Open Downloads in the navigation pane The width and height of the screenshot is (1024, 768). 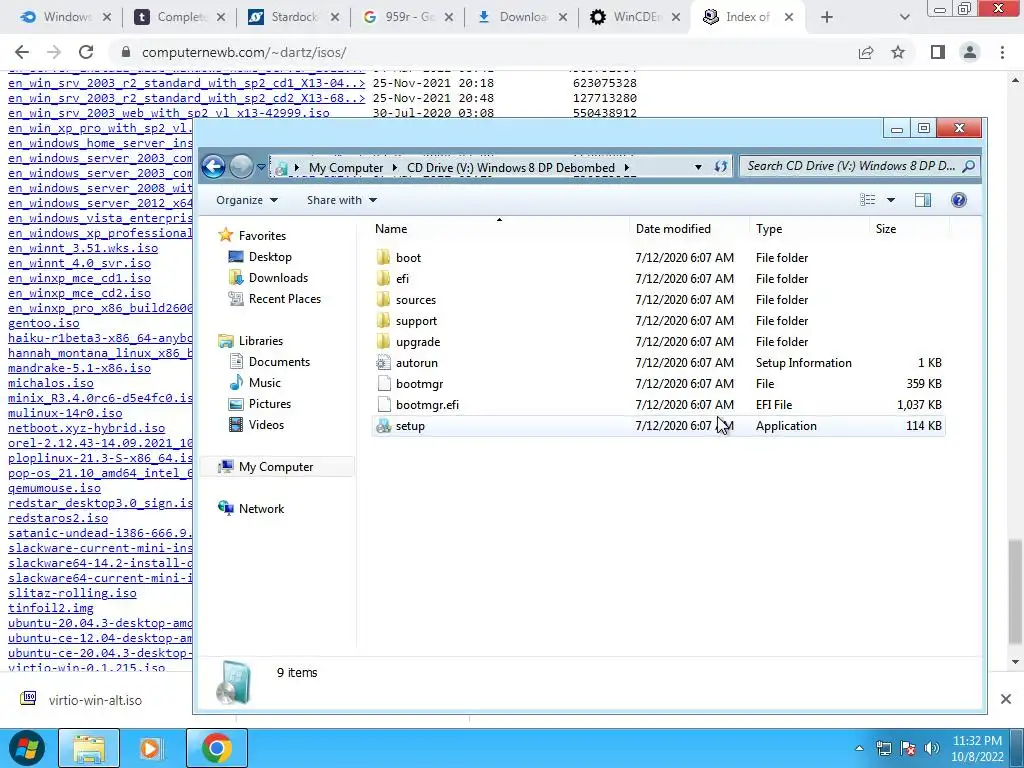tap(278, 278)
